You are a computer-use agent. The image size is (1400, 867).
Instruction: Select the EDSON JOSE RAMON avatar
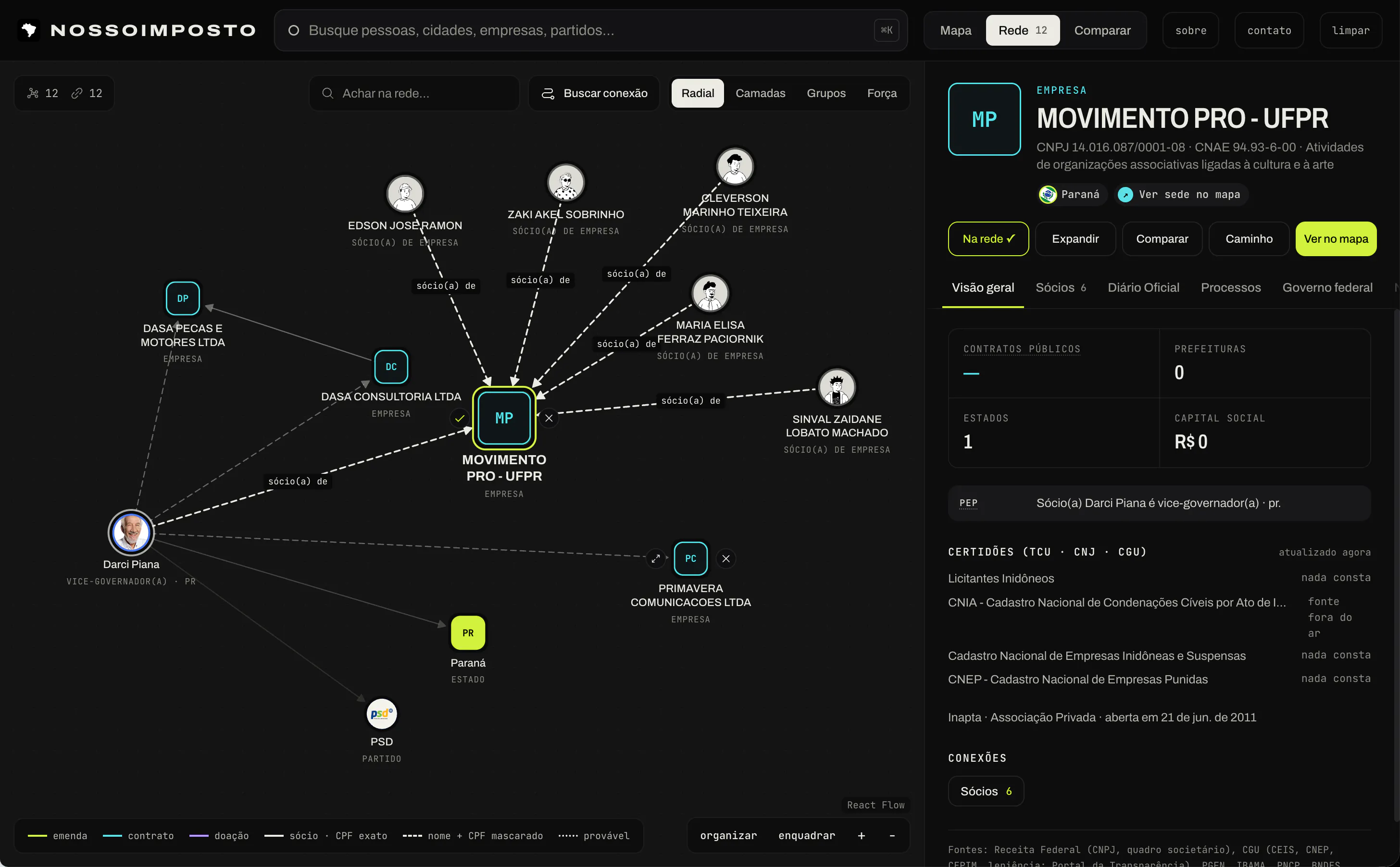click(405, 193)
